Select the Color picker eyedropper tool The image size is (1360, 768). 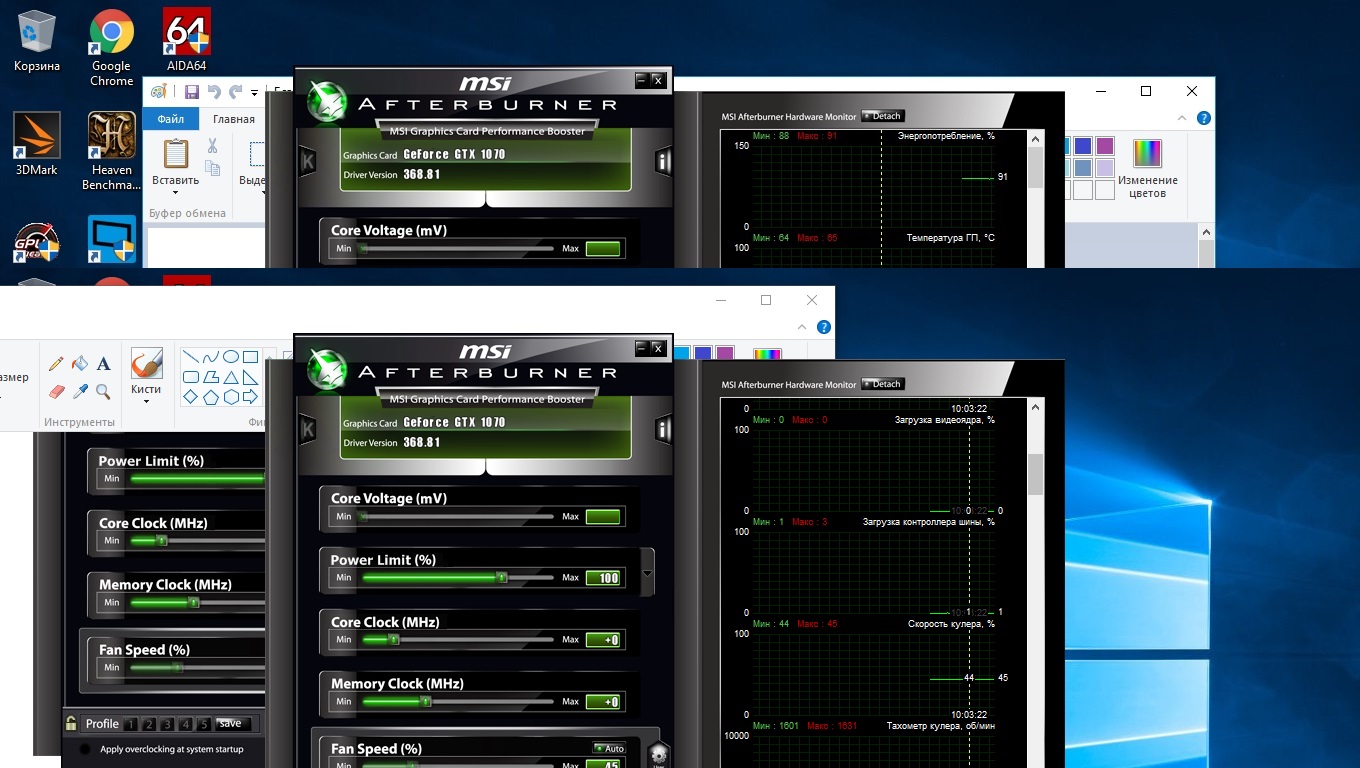pyautogui.click(x=80, y=391)
